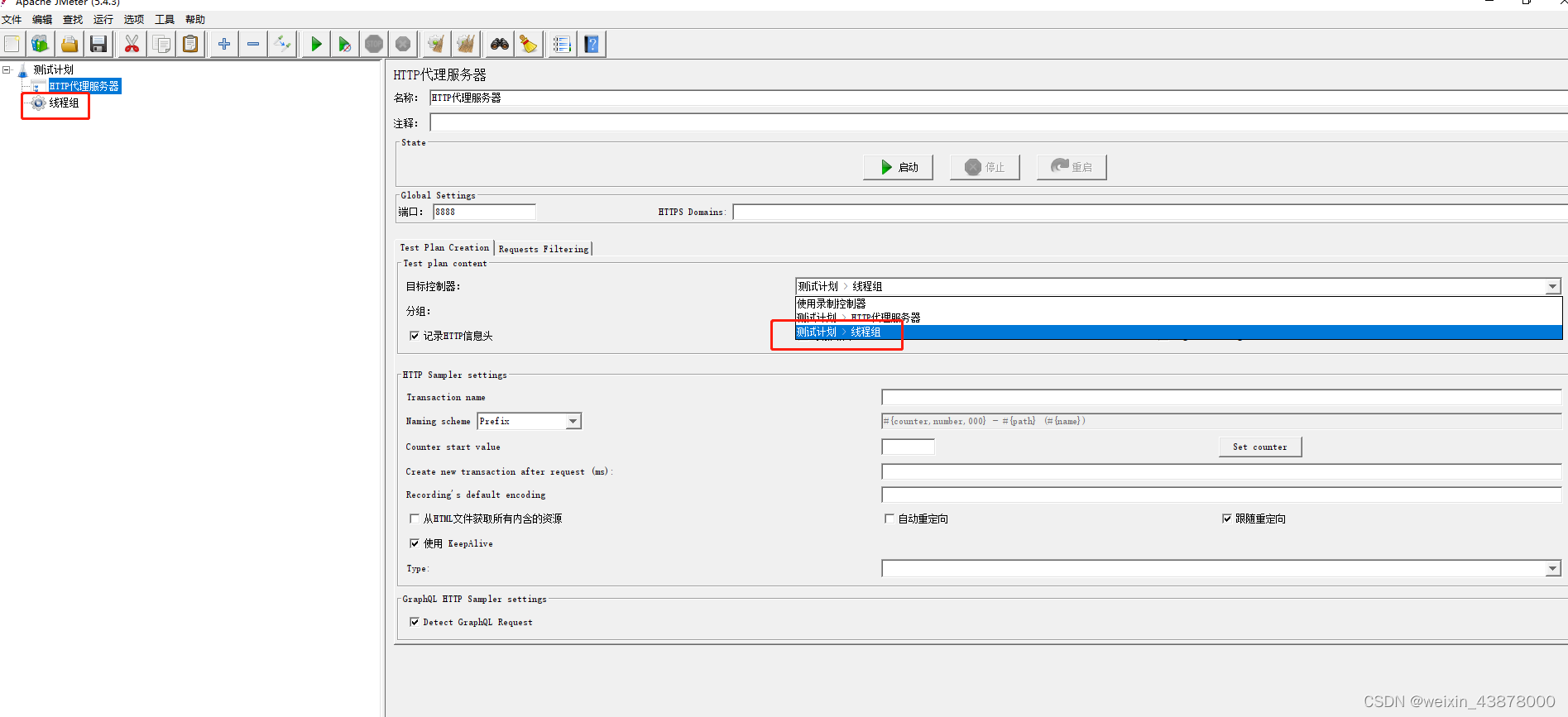Image resolution: width=1568 pixels, height=717 pixels.
Task: Open the Type dropdown
Action: 1552,568
